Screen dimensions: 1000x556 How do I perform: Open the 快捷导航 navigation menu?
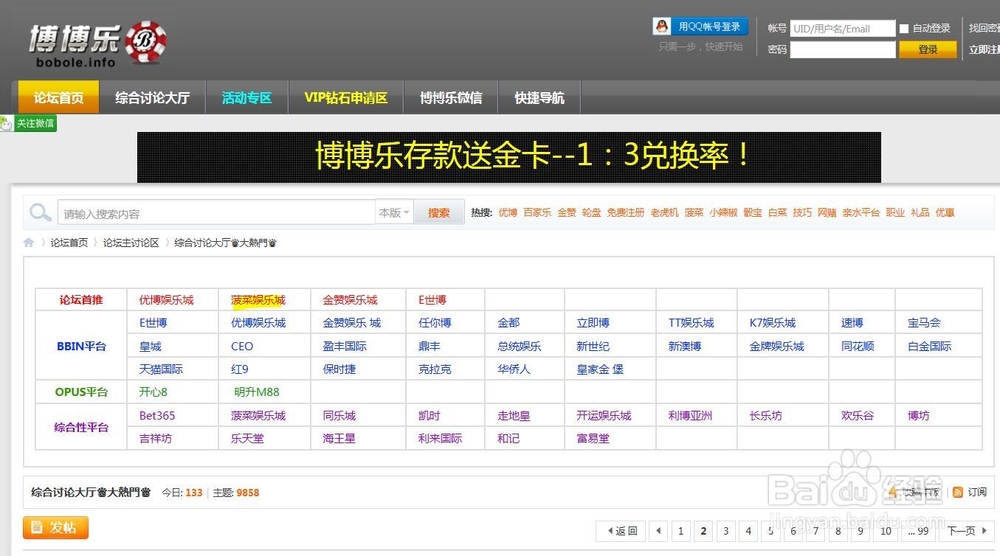coord(540,98)
